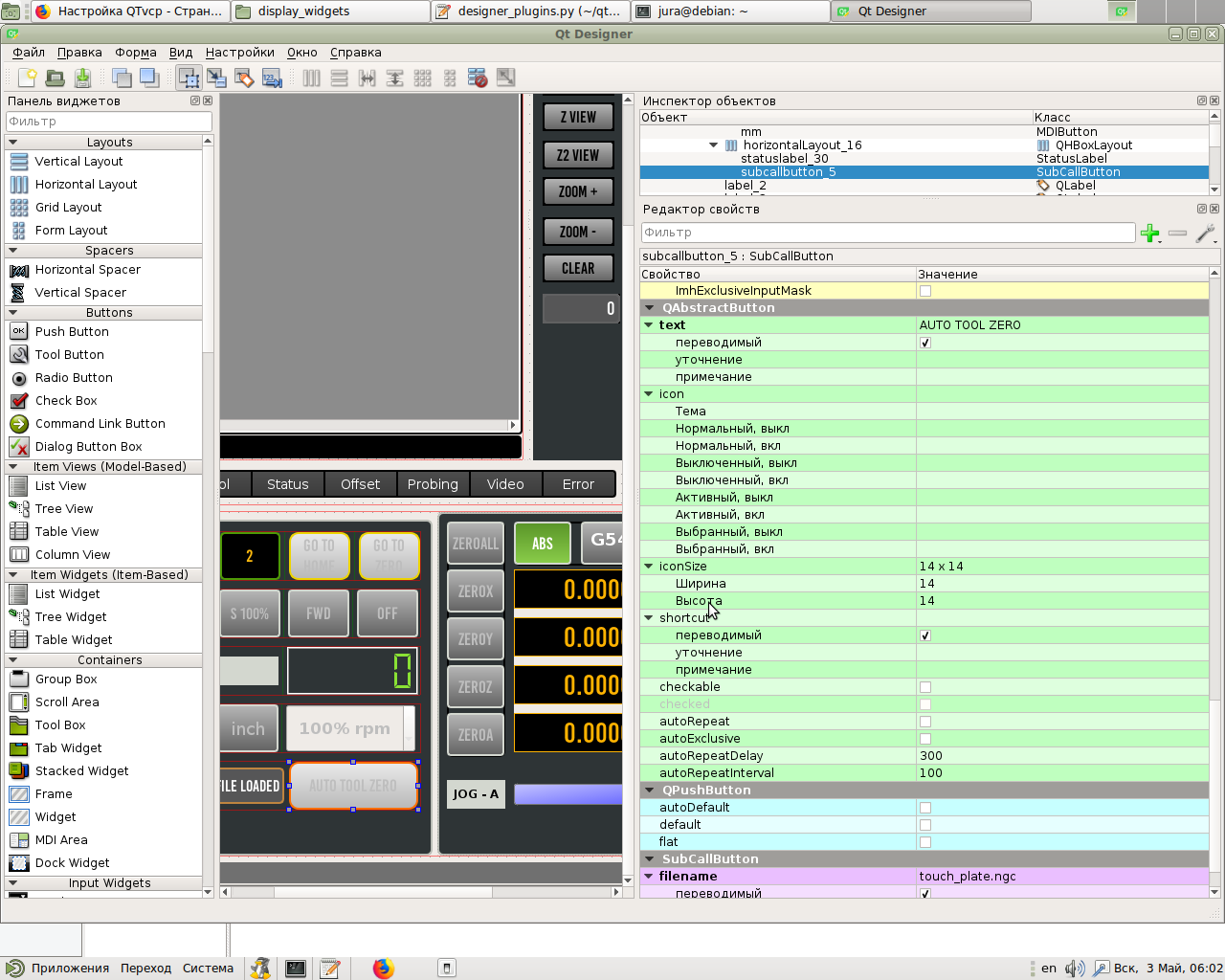This screenshot has width=1225, height=980.
Task: Click the ZOOM + button on form
Action: 578,192
